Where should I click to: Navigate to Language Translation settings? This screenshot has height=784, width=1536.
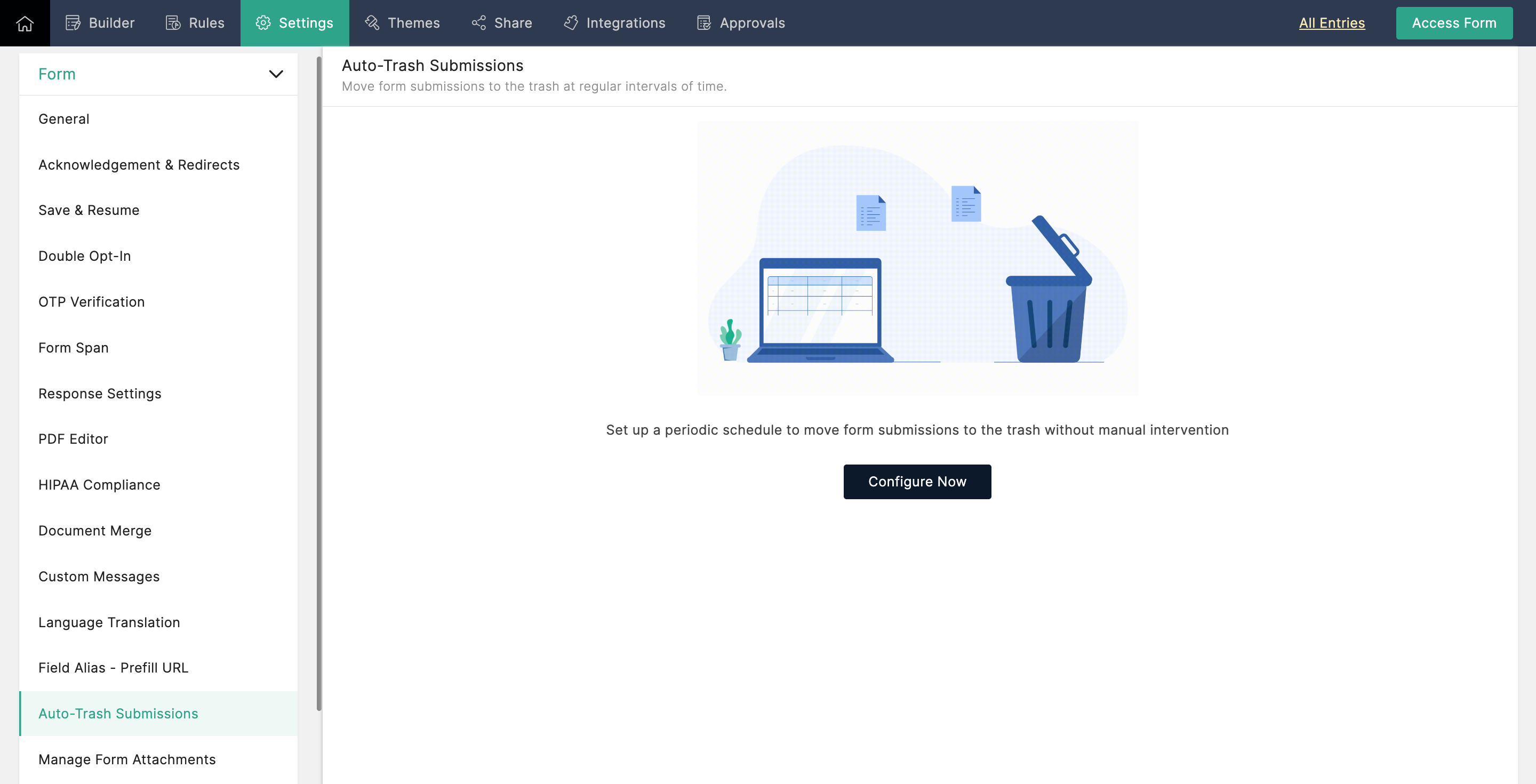(109, 622)
